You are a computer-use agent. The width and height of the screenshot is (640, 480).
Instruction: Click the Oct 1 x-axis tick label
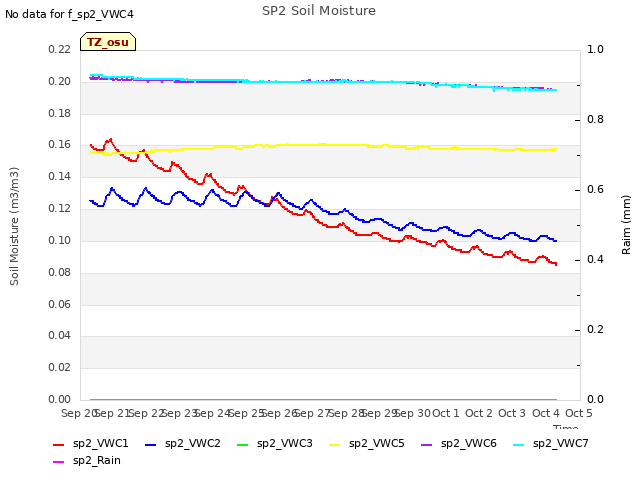[x=445, y=413]
